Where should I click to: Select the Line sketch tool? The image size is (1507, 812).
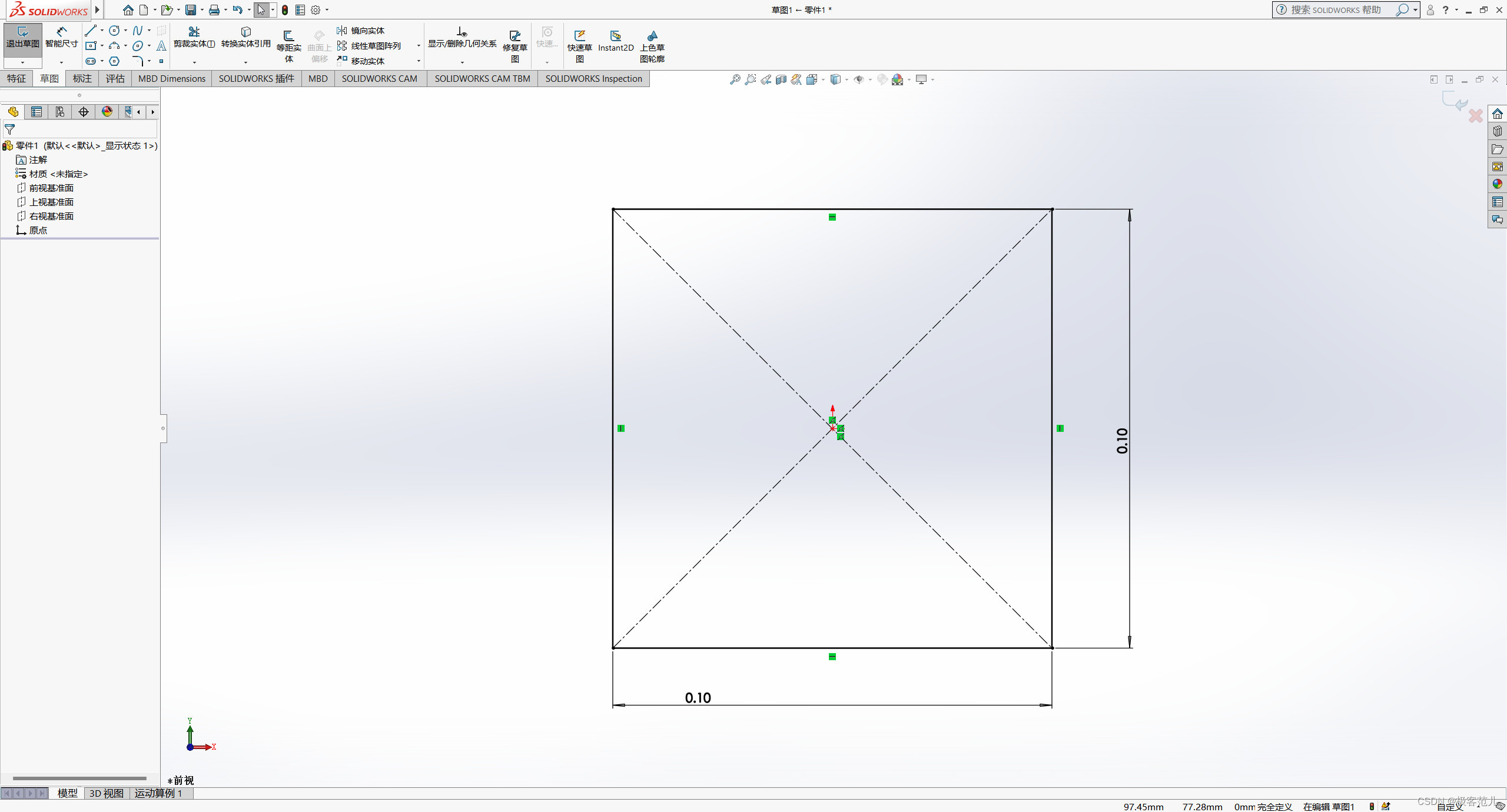pyautogui.click(x=90, y=31)
